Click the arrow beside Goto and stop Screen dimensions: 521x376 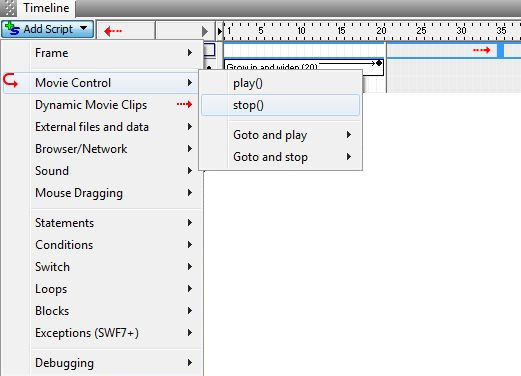tap(349, 157)
